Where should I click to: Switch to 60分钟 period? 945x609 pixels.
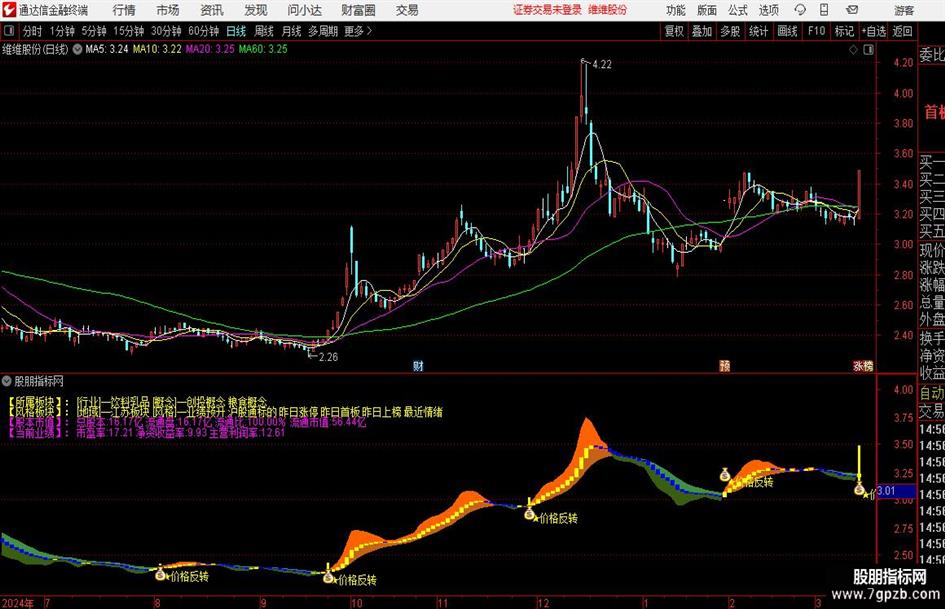[x=204, y=31]
